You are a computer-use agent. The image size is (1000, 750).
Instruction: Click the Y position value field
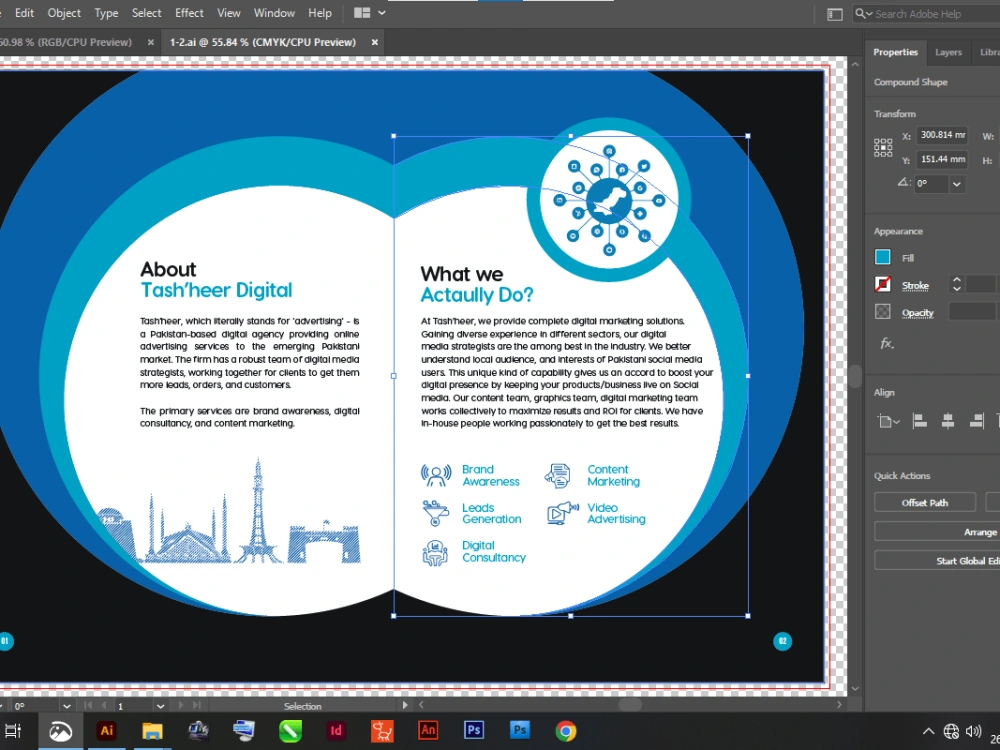coord(942,159)
